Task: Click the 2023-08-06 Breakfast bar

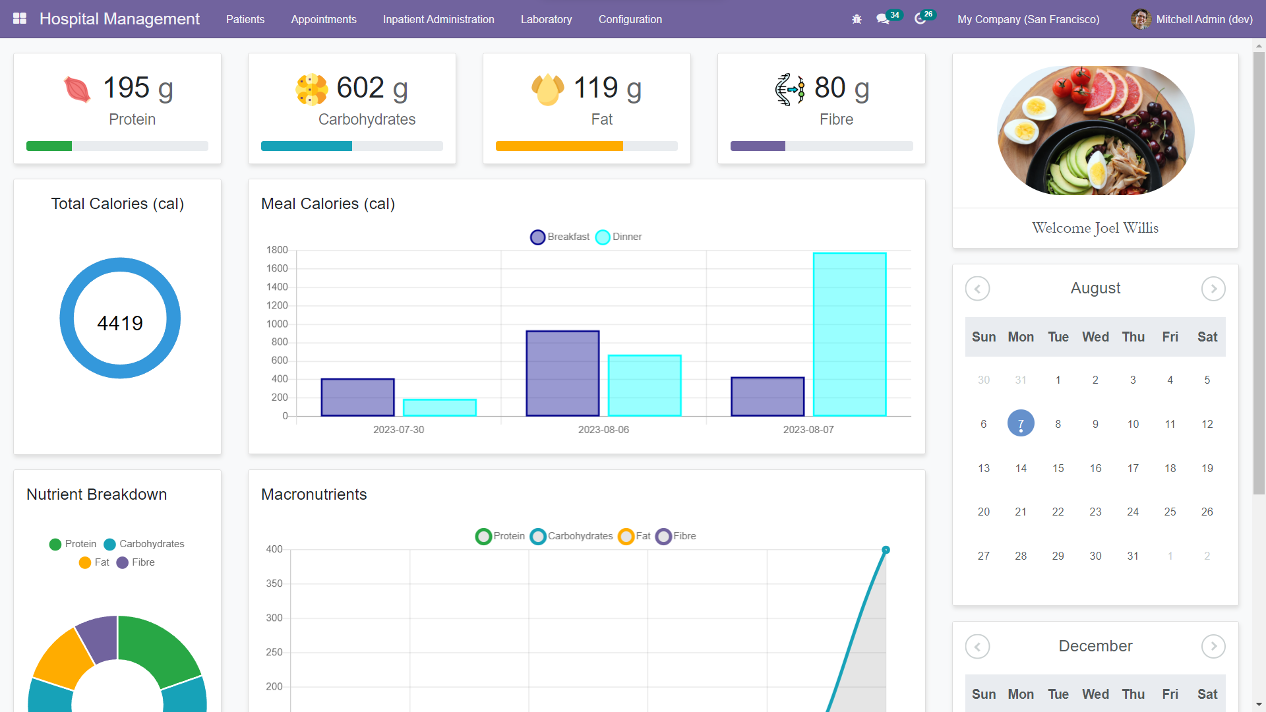Action: click(x=563, y=373)
